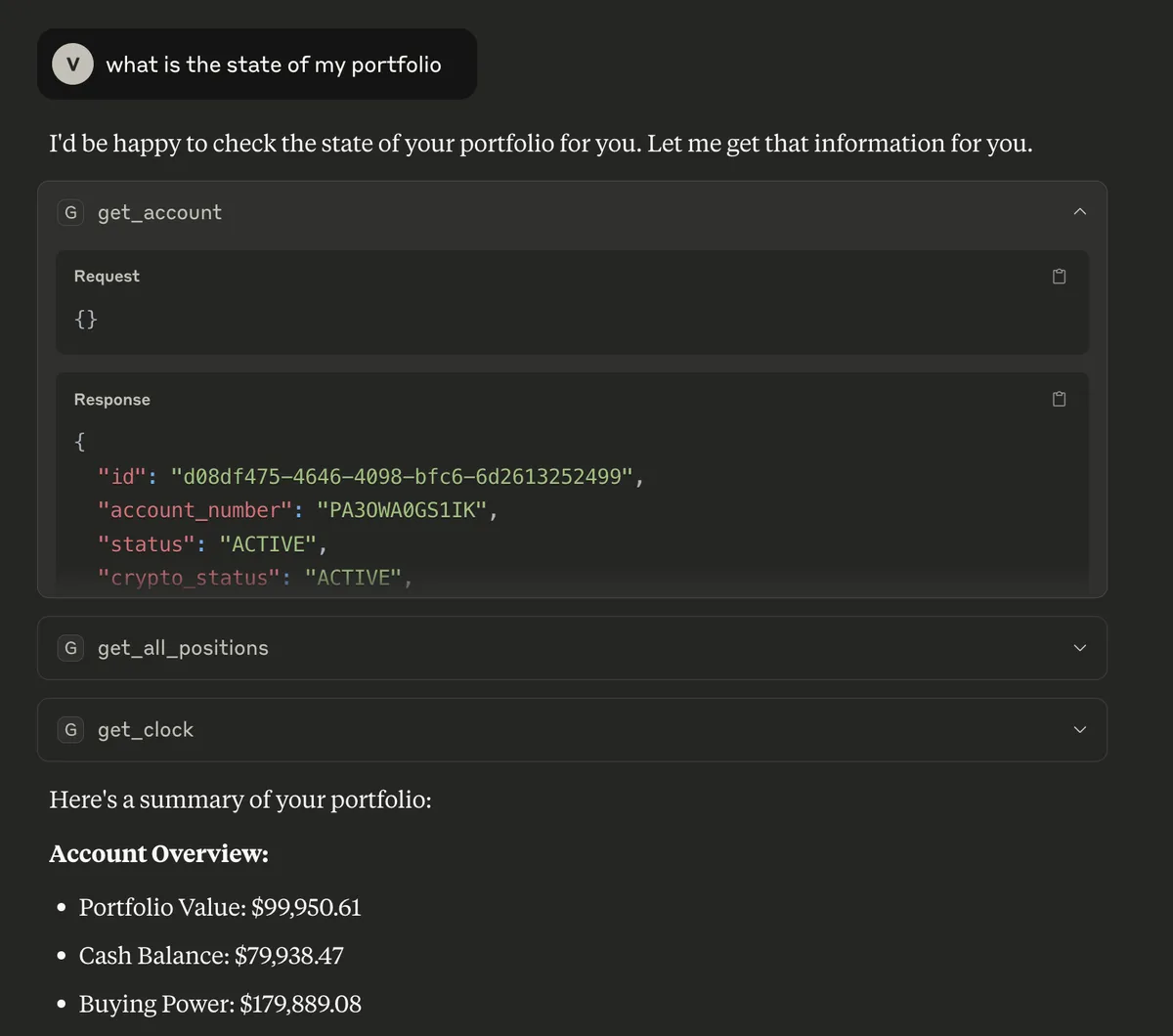Click the G icon beside get_account
Image resolution: width=1173 pixels, height=1036 pixels.
point(70,212)
